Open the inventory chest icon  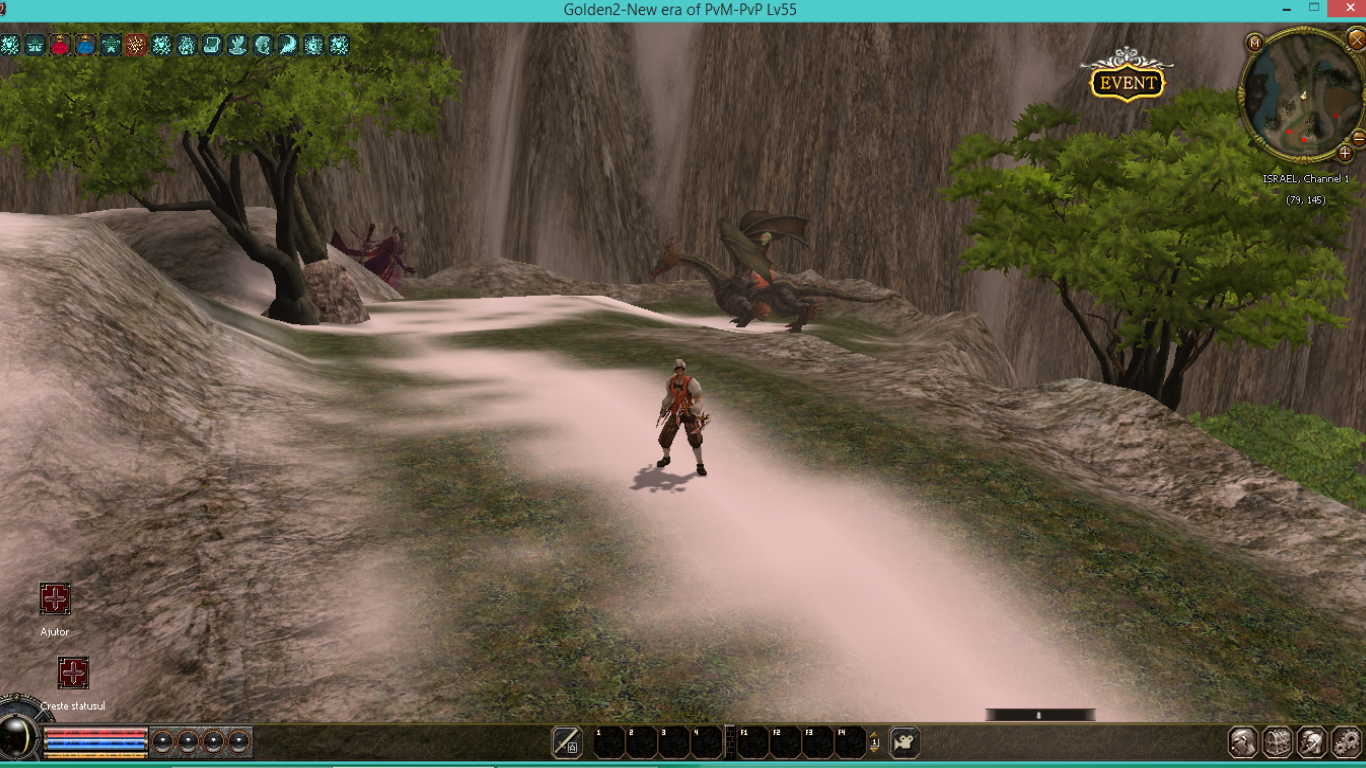[x=1277, y=742]
